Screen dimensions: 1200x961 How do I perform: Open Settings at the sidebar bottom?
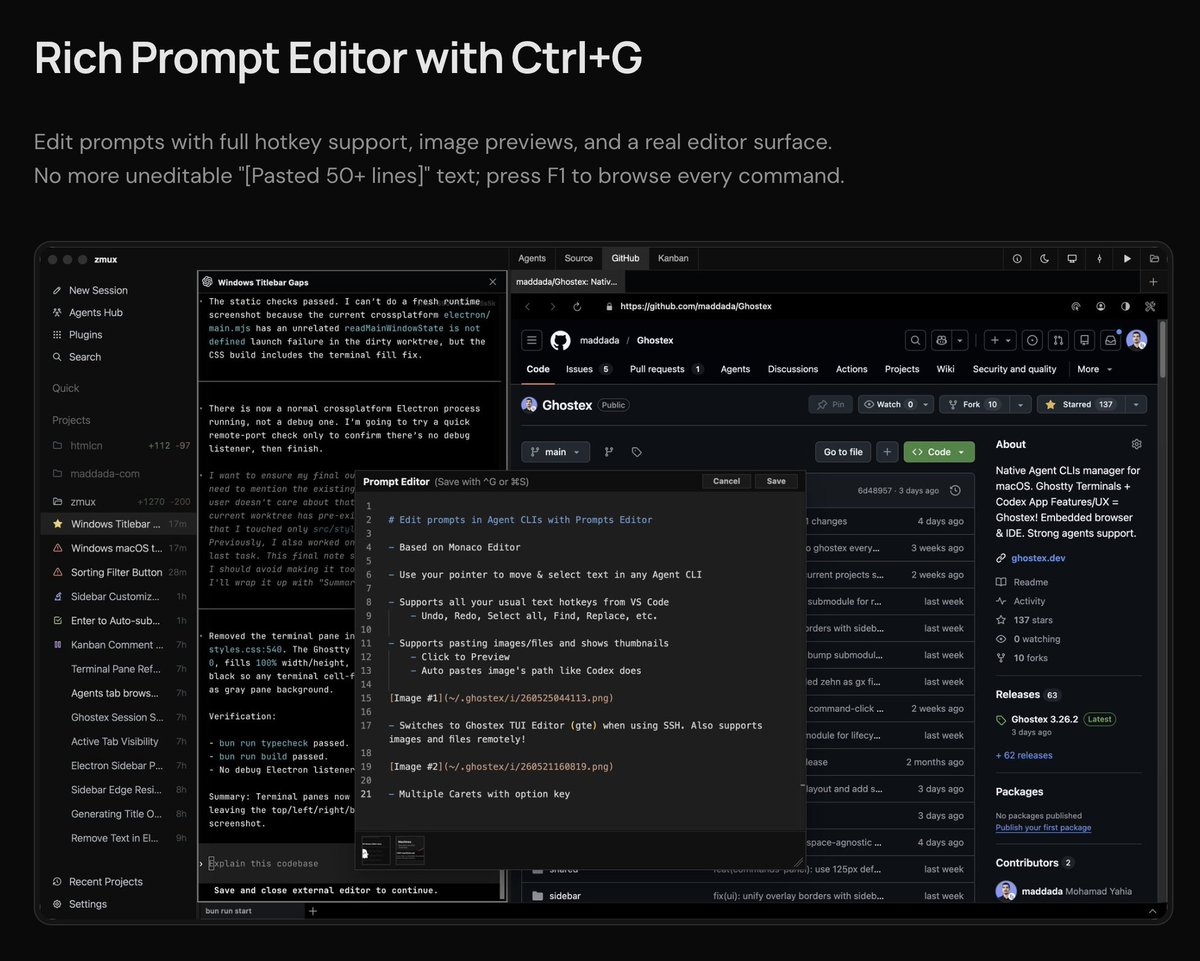[80, 904]
